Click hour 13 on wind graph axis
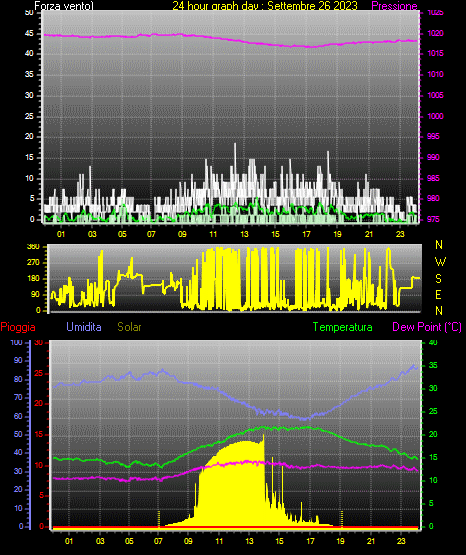466x555 pixels. coord(244,234)
